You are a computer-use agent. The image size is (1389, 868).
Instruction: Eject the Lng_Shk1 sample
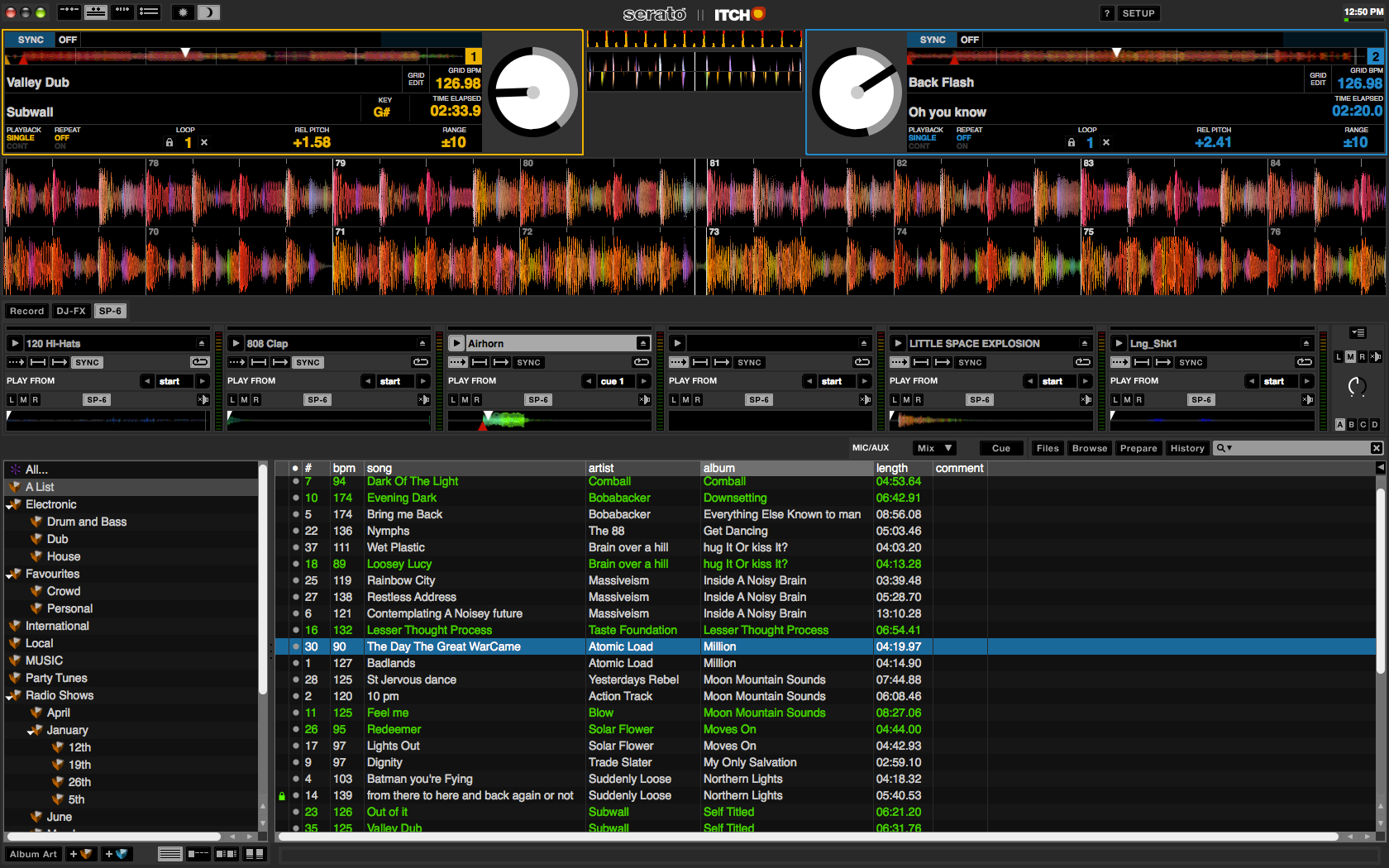tap(1306, 343)
